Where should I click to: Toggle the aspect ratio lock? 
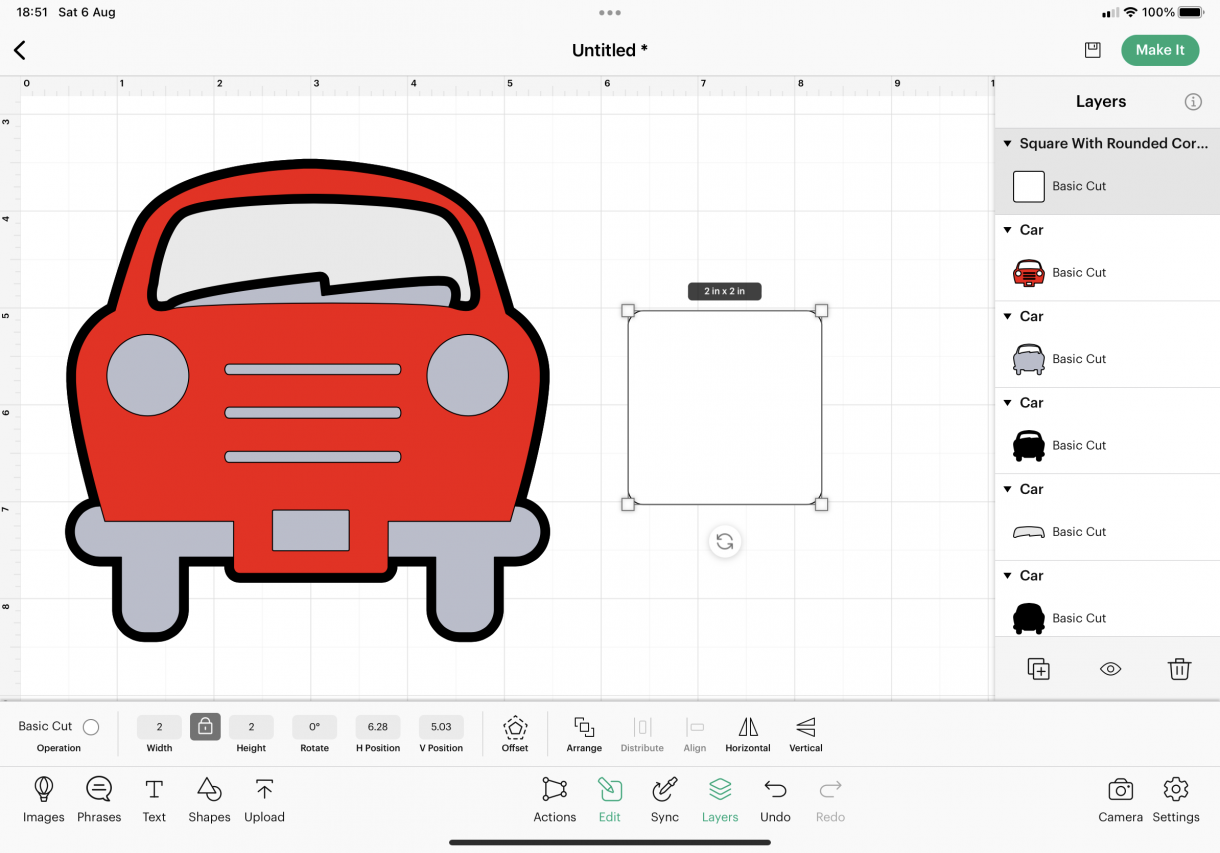[205, 727]
